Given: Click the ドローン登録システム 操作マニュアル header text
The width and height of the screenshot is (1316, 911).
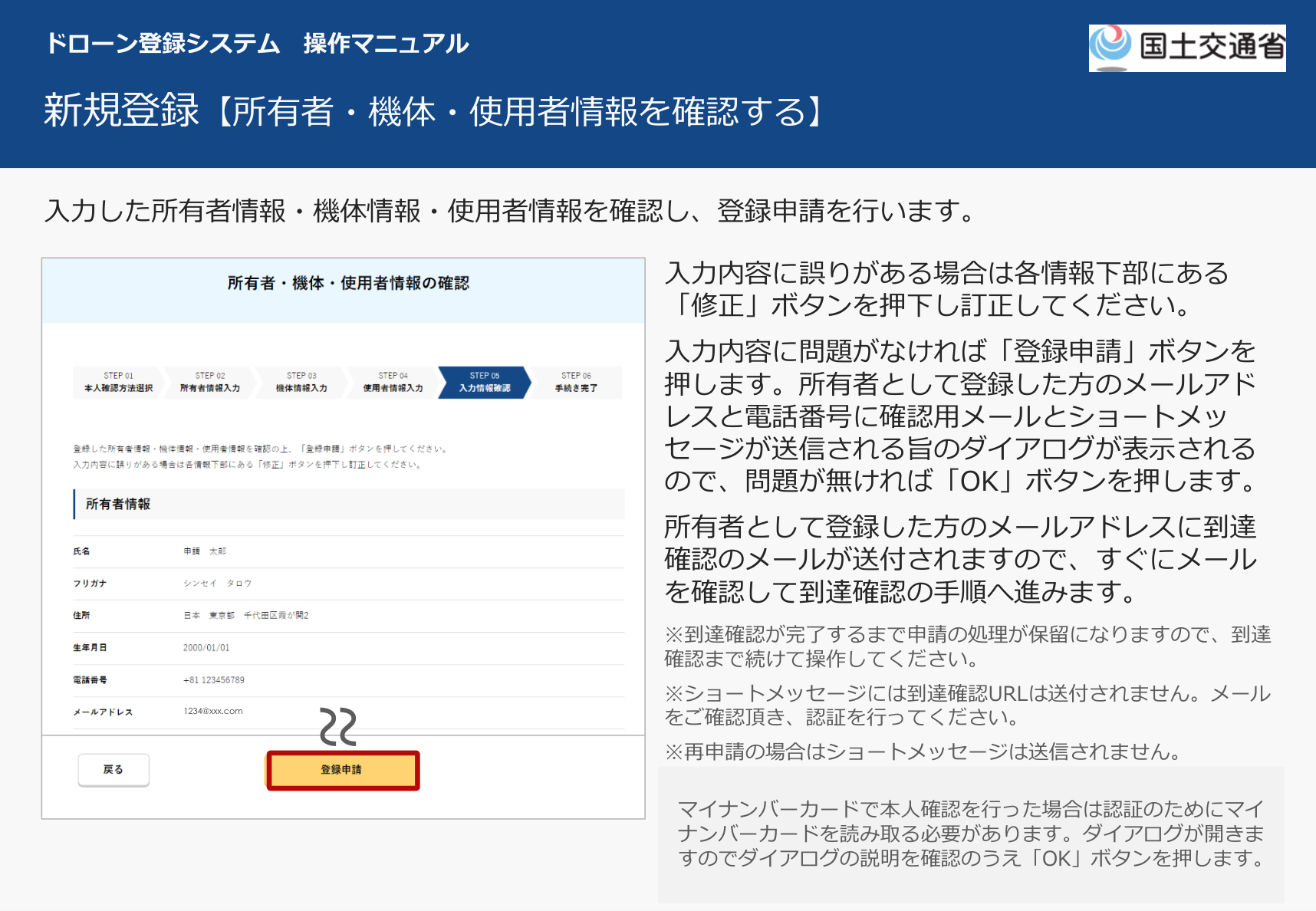Looking at the screenshot, I should tap(257, 43).
